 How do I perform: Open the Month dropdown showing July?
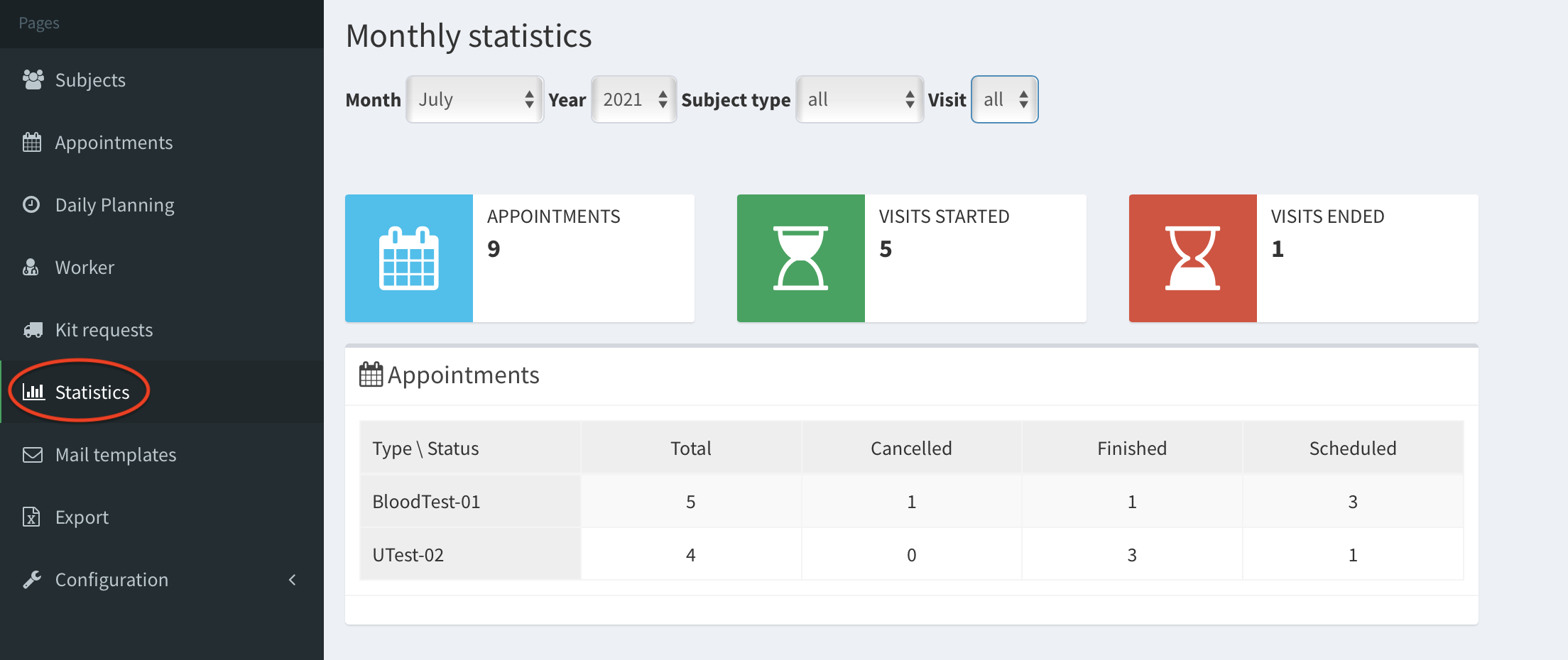tap(474, 99)
